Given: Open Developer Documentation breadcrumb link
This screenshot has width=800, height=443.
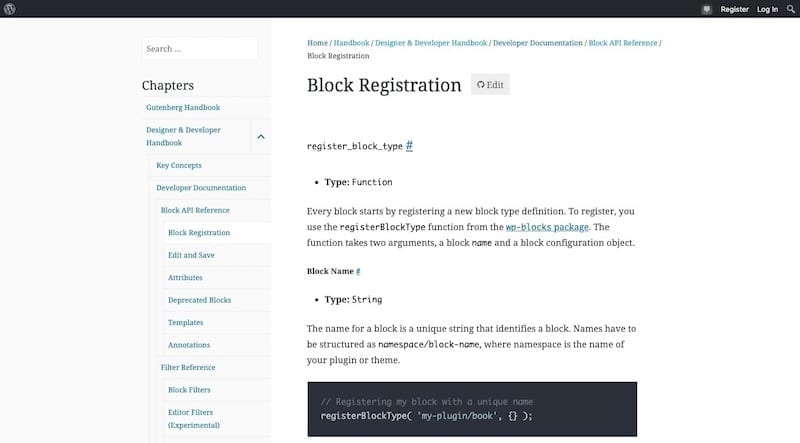Looking at the screenshot, I should (x=538, y=43).
